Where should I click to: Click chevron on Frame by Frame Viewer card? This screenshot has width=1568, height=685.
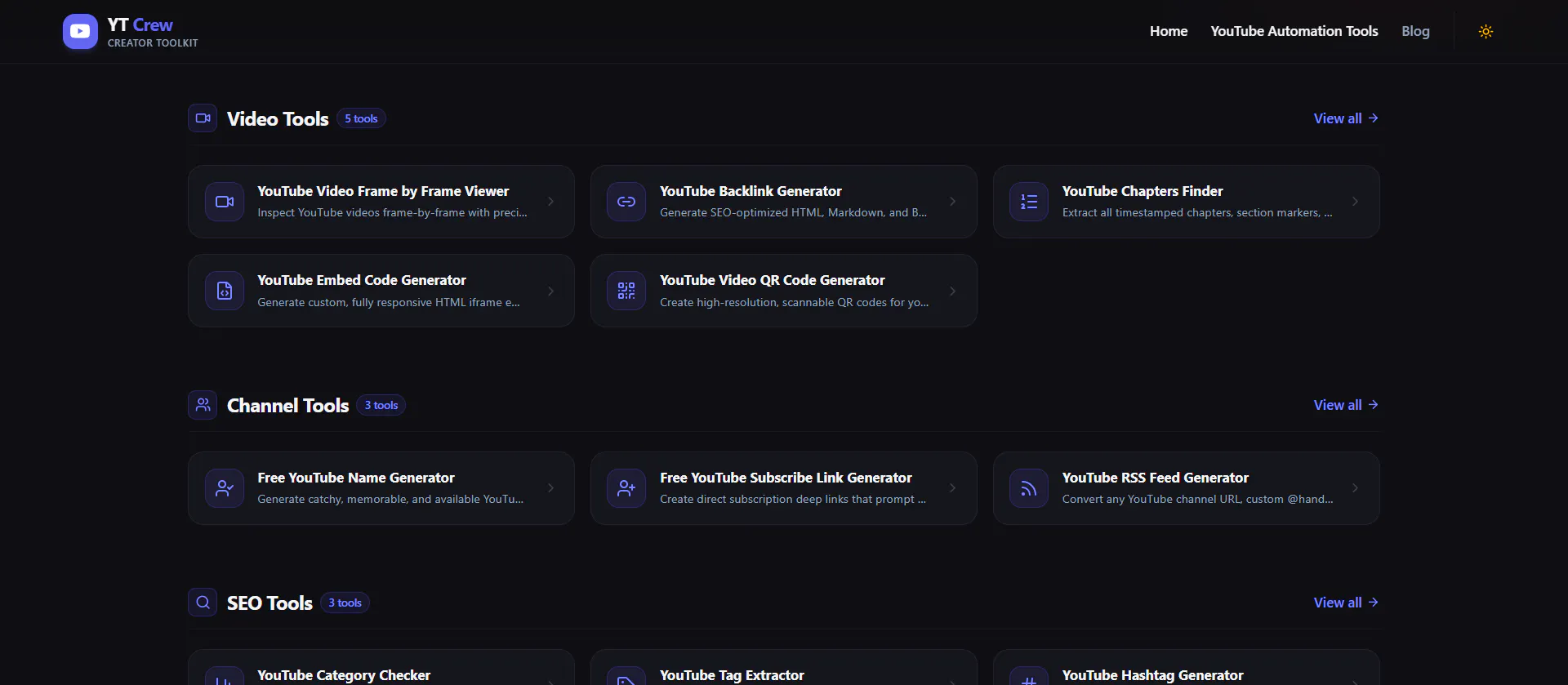[550, 202]
